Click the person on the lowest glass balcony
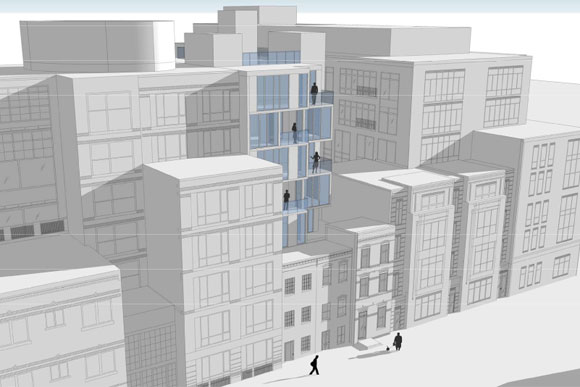Image resolution: width=580 pixels, height=387 pixels. coord(286,200)
